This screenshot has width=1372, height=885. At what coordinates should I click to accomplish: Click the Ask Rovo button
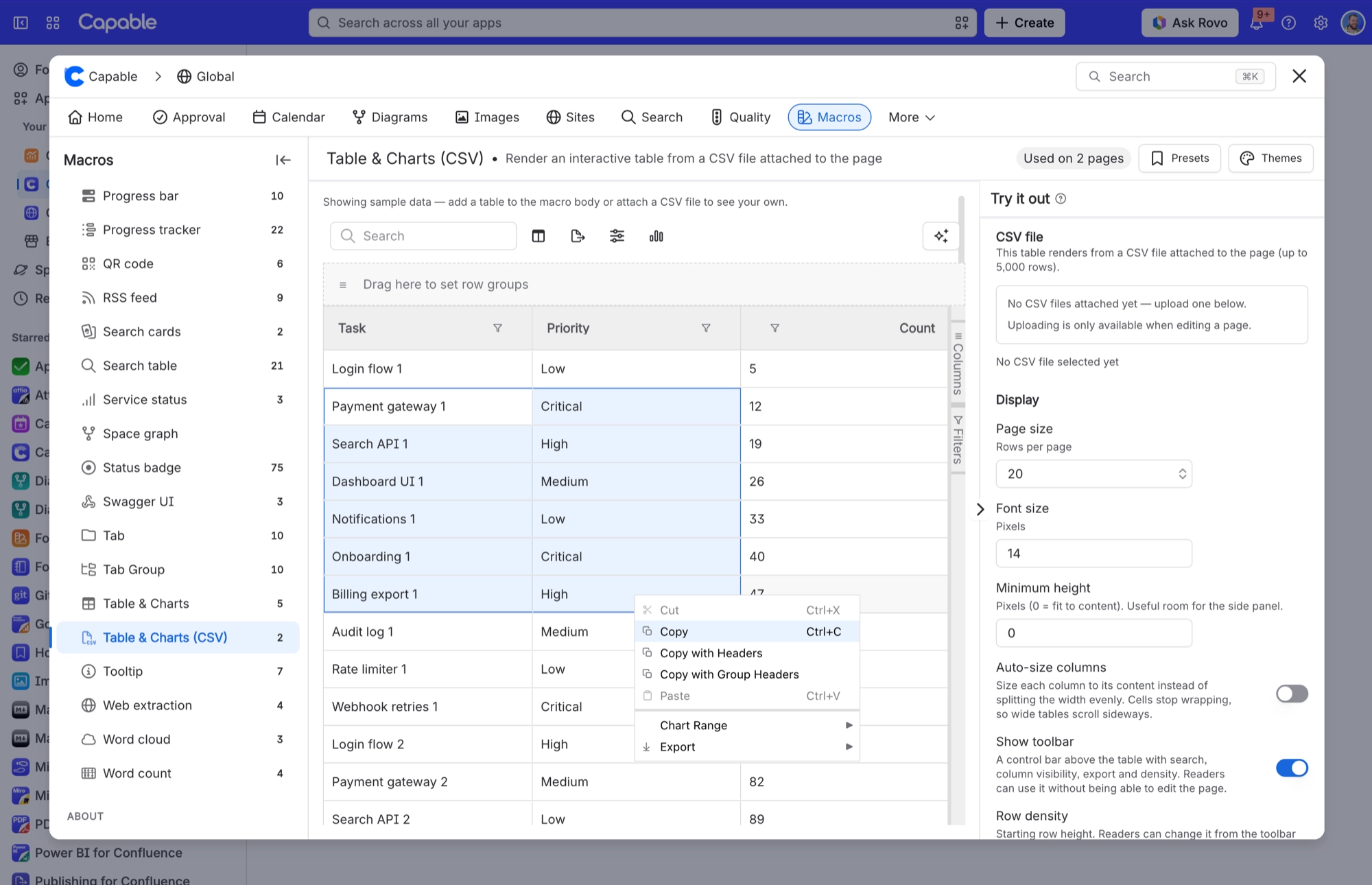[1190, 23]
